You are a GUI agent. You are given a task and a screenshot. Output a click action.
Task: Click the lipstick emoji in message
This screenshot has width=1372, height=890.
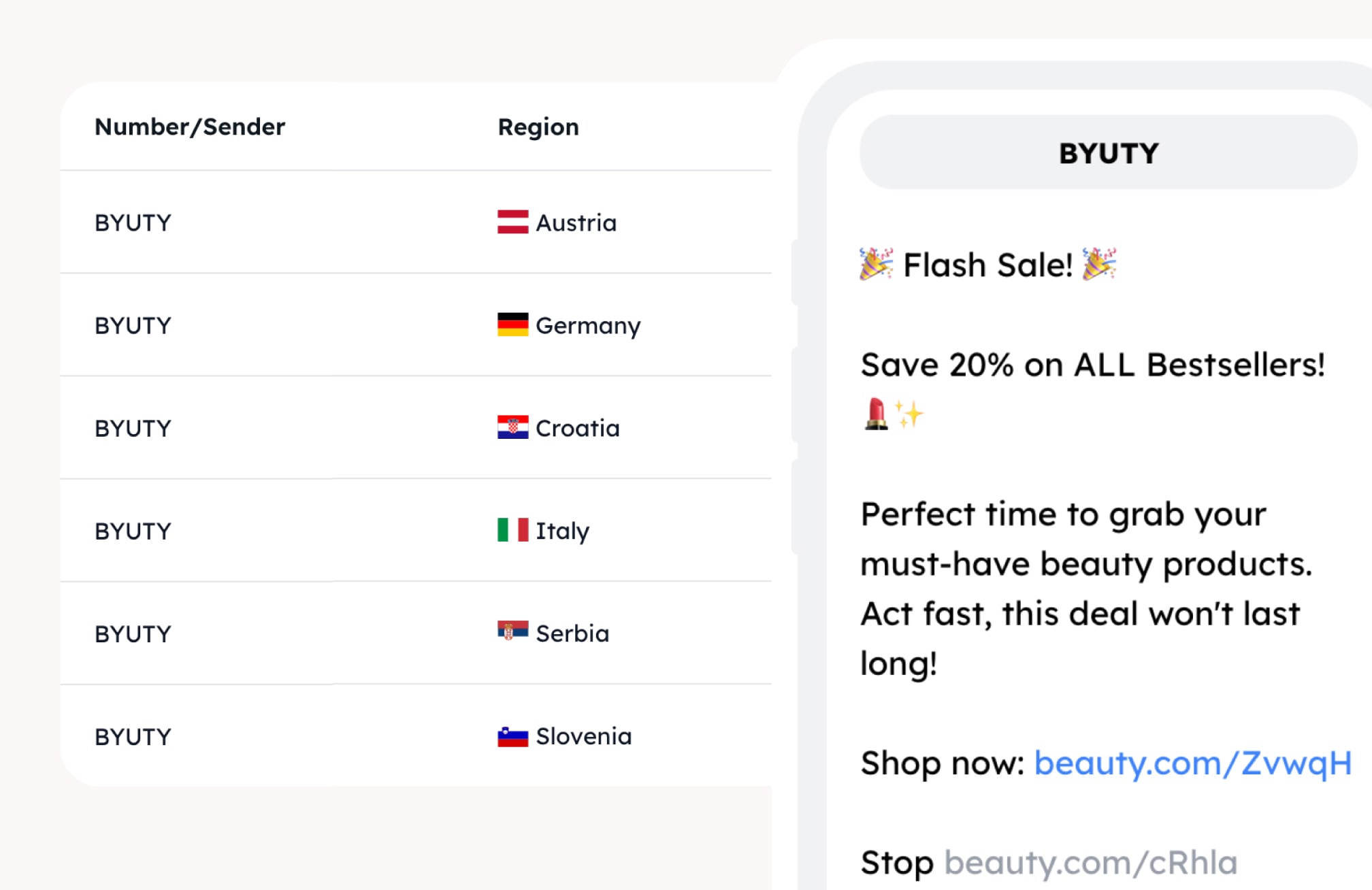877,414
